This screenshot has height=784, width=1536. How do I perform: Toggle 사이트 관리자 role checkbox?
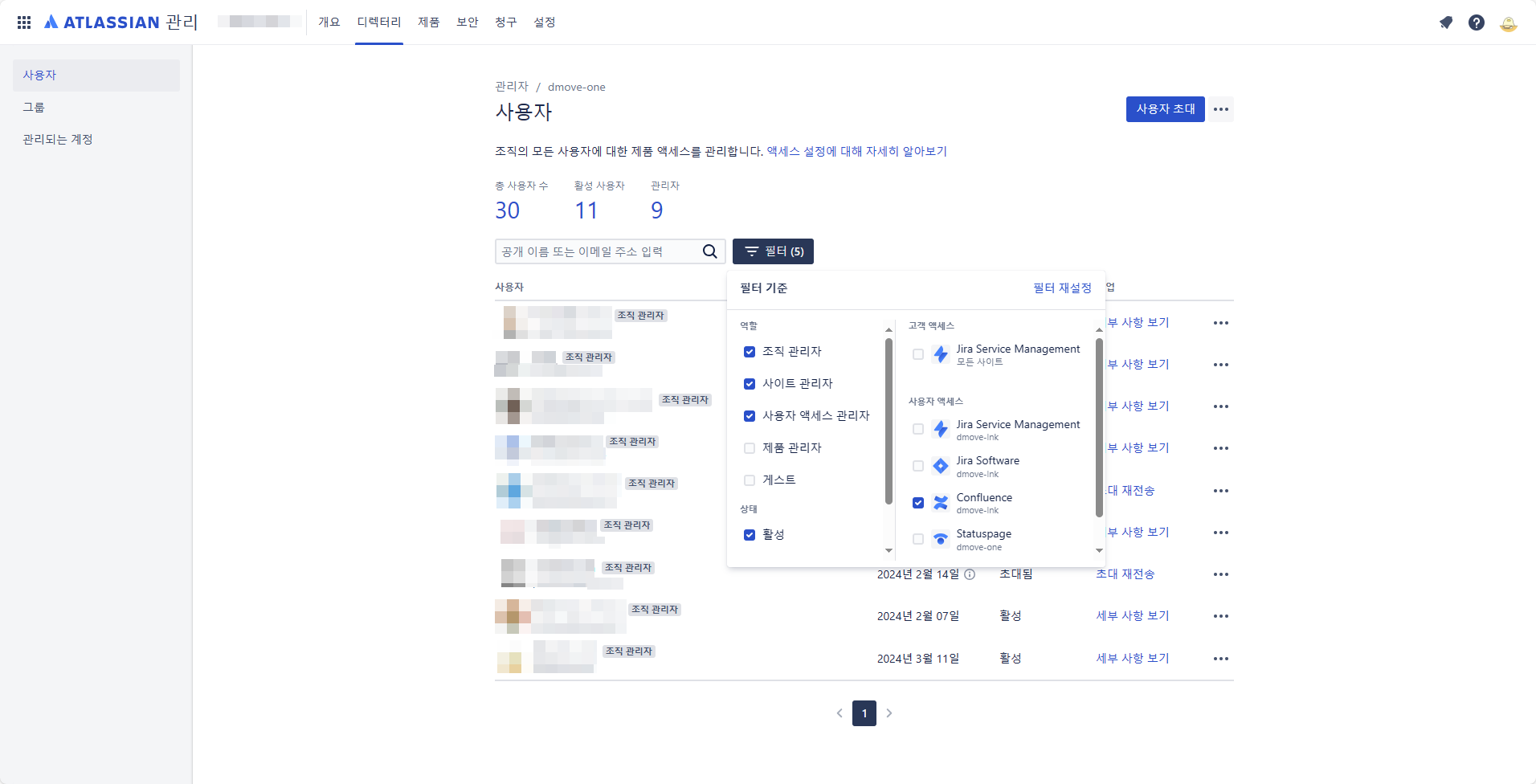tap(750, 384)
